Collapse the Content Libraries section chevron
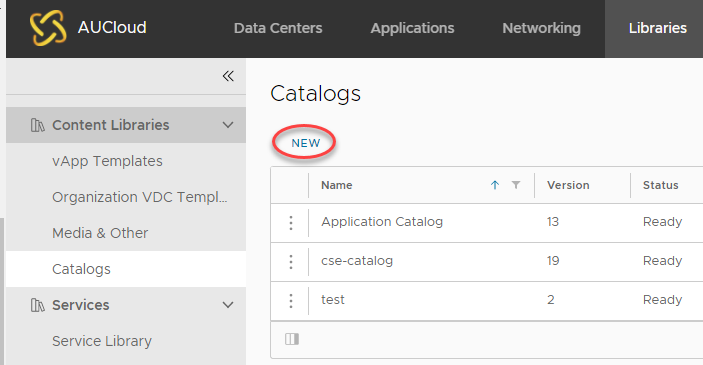Image resolution: width=703 pixels, height=365 pixels. 228,125
